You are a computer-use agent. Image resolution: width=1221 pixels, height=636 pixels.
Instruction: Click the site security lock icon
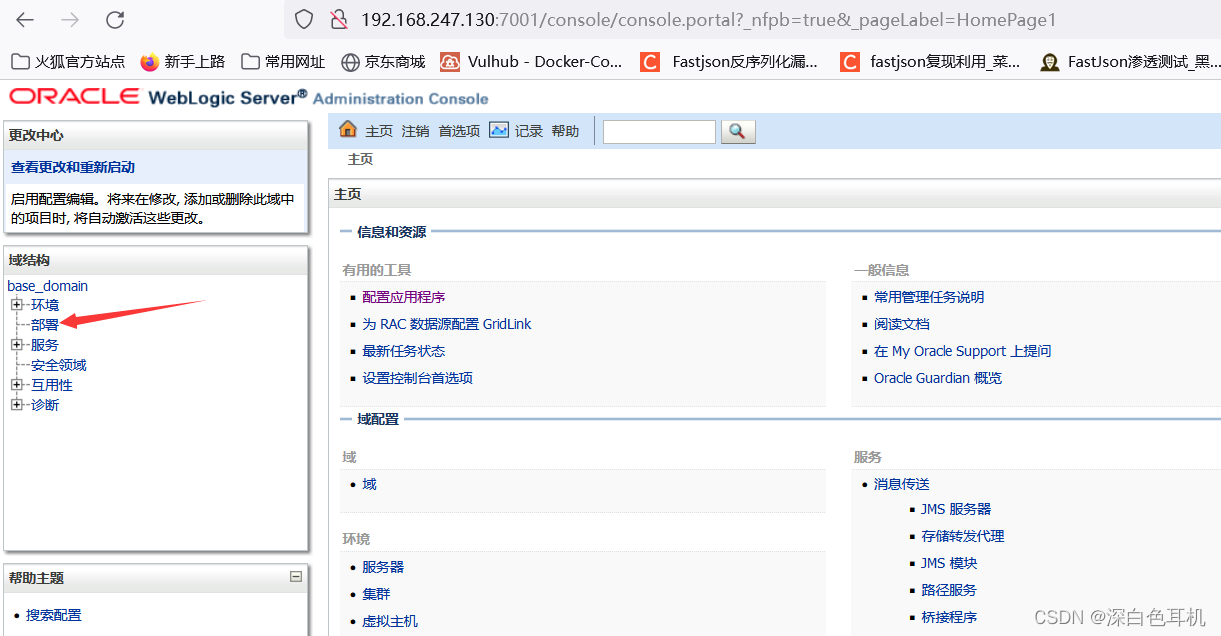pyautogui.click(x=339, y=19)
